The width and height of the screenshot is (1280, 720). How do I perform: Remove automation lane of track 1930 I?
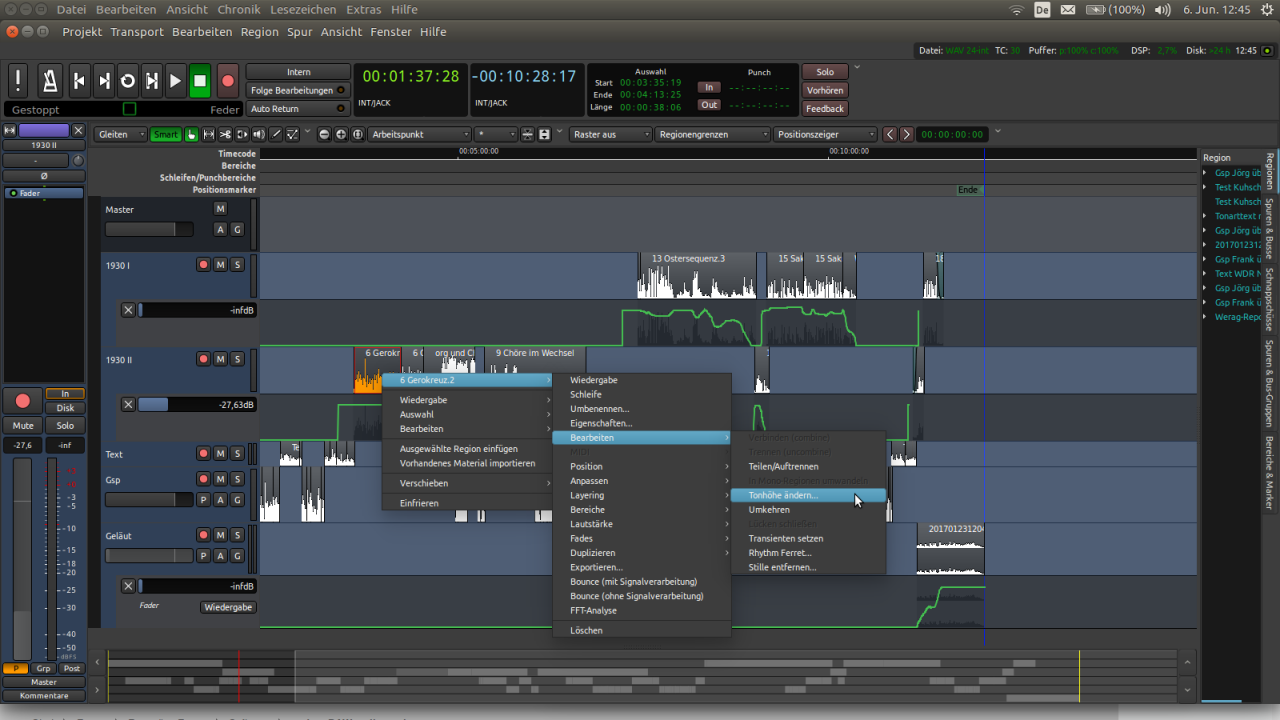[x=128, y=310]
